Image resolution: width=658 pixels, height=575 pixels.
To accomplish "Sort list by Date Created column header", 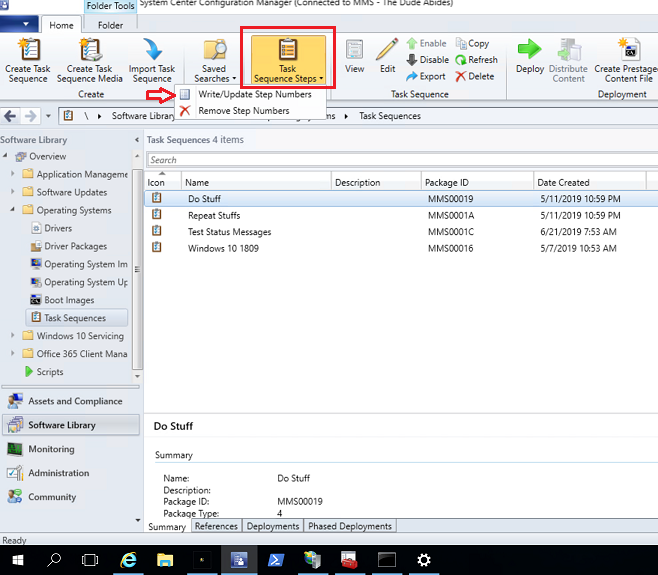I will click(590, 183).
